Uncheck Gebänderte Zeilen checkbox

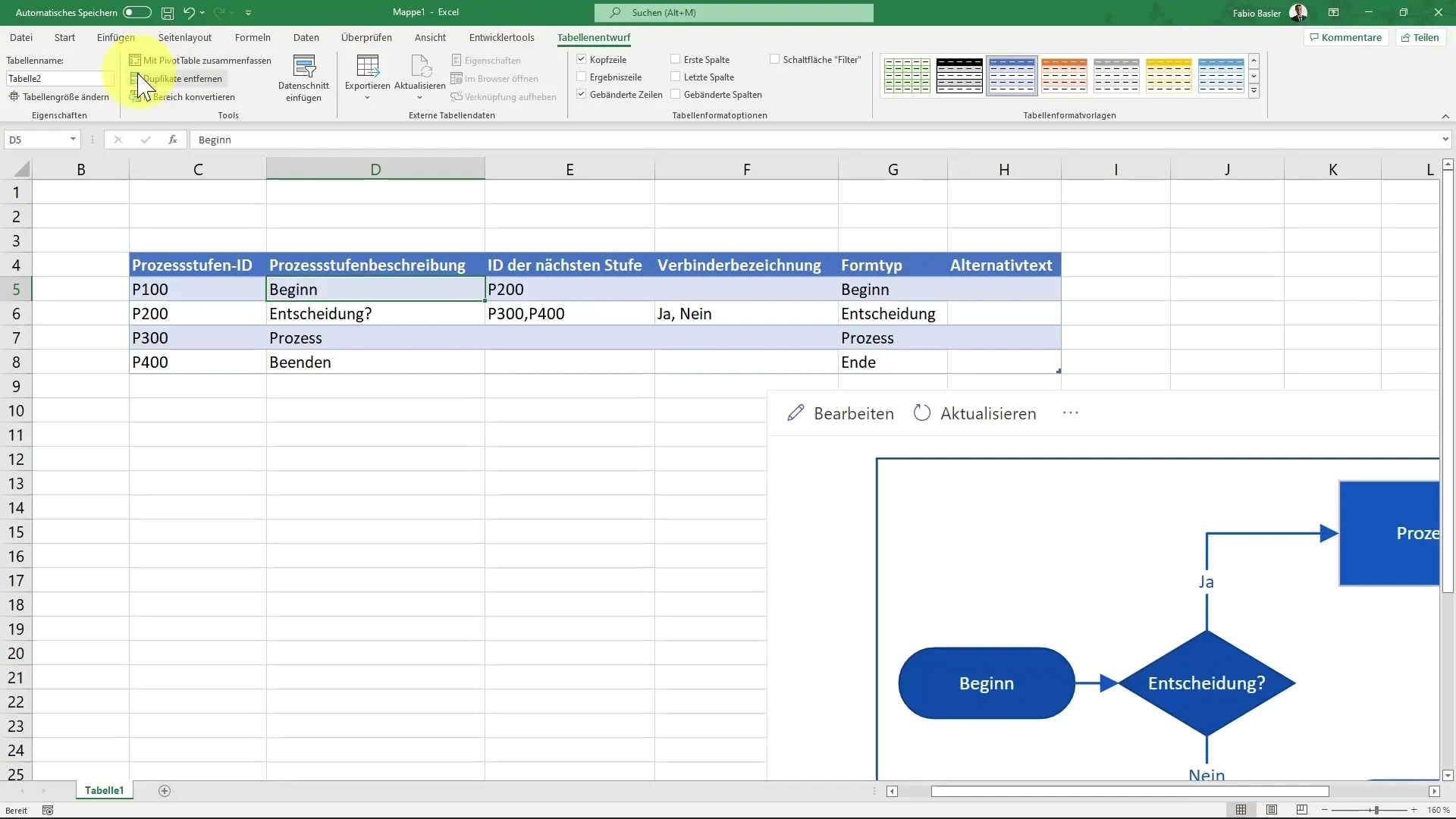coord(582,94)
